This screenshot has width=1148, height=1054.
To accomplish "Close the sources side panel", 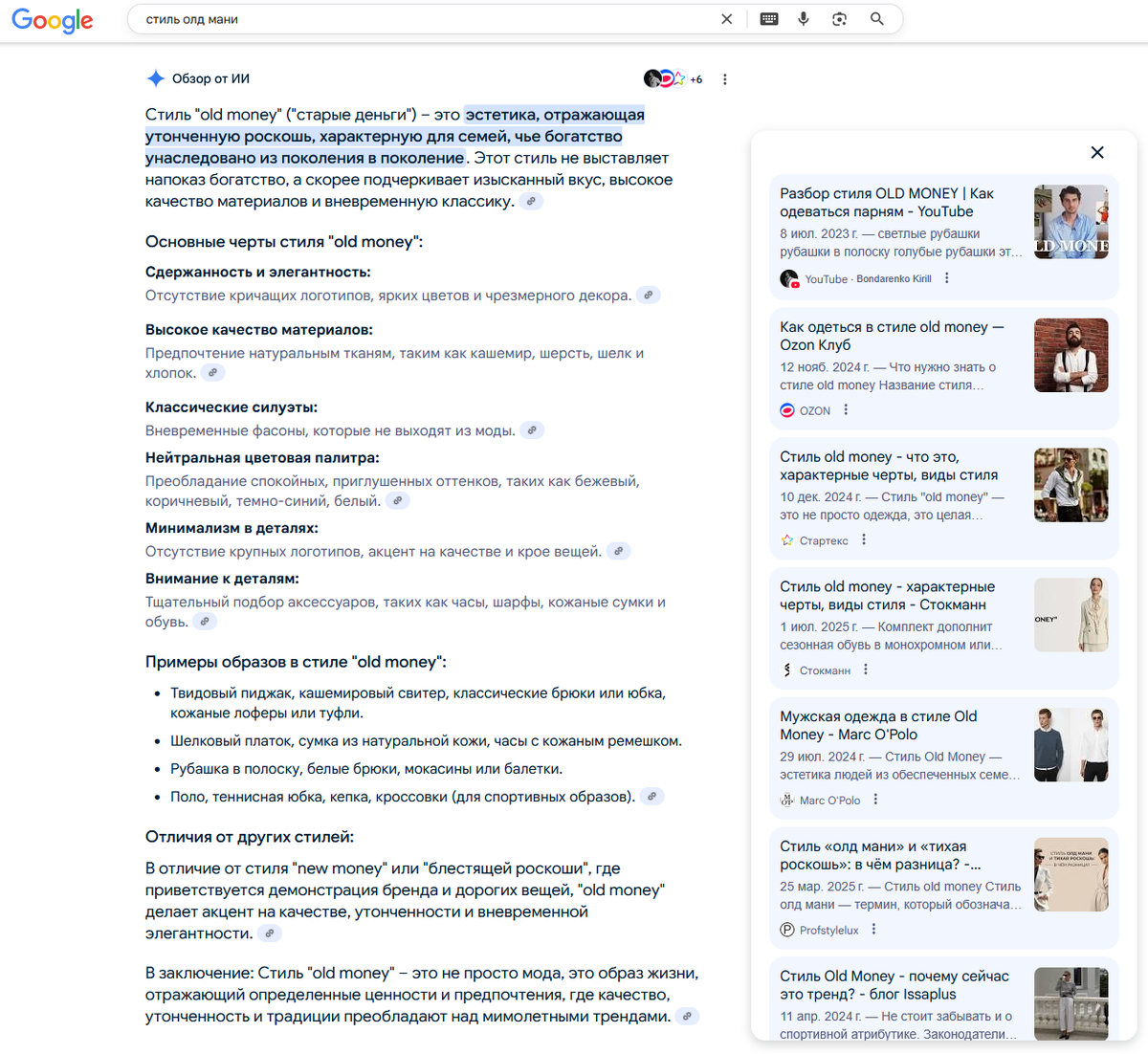I will click(1096, 152).
